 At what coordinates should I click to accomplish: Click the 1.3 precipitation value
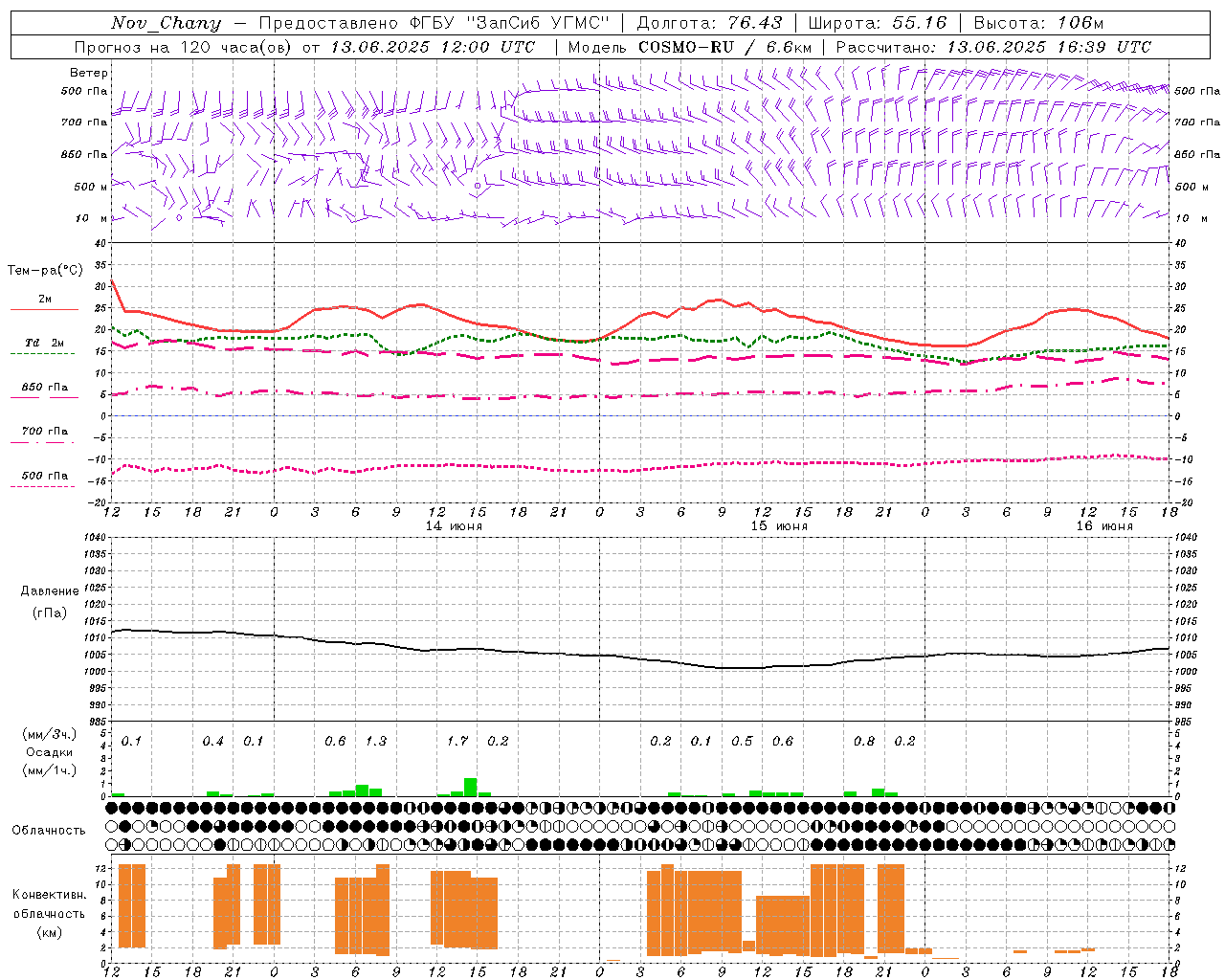[376, 742]
